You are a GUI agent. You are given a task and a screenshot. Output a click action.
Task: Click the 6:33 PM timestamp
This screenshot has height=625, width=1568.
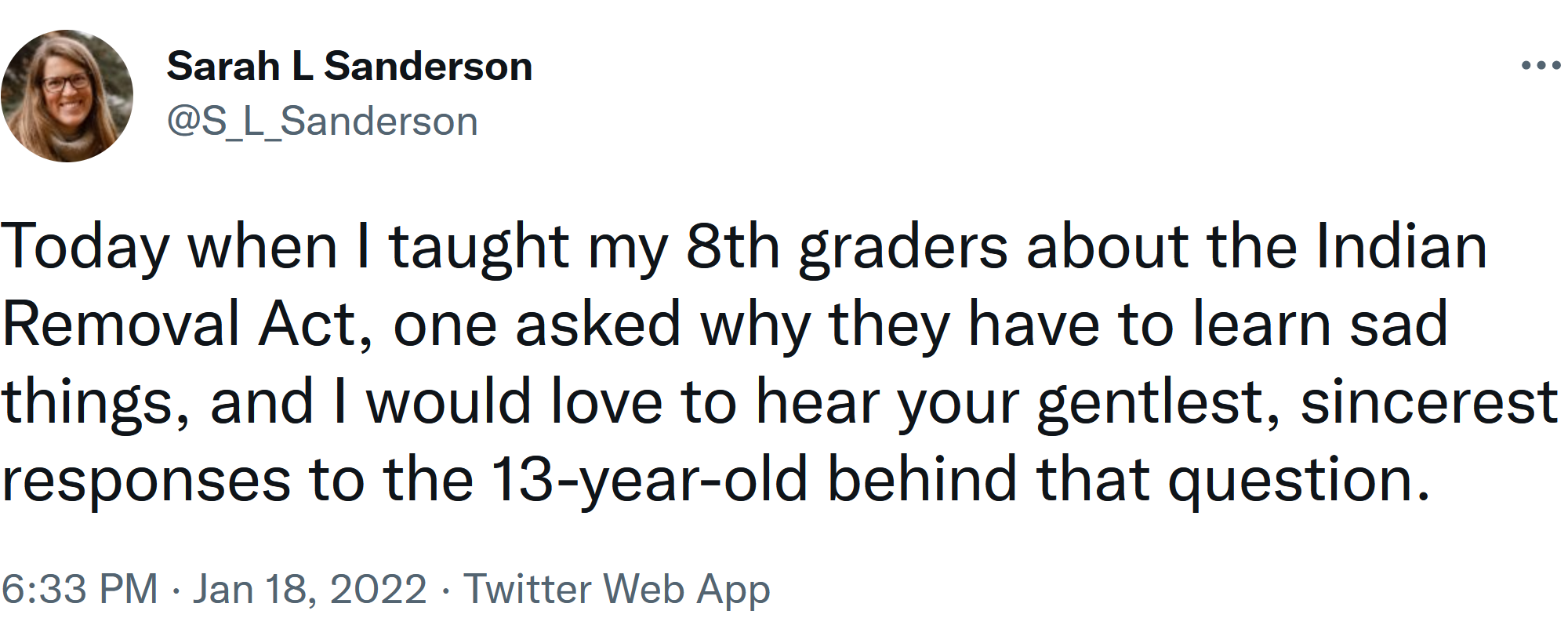(80, 589)
